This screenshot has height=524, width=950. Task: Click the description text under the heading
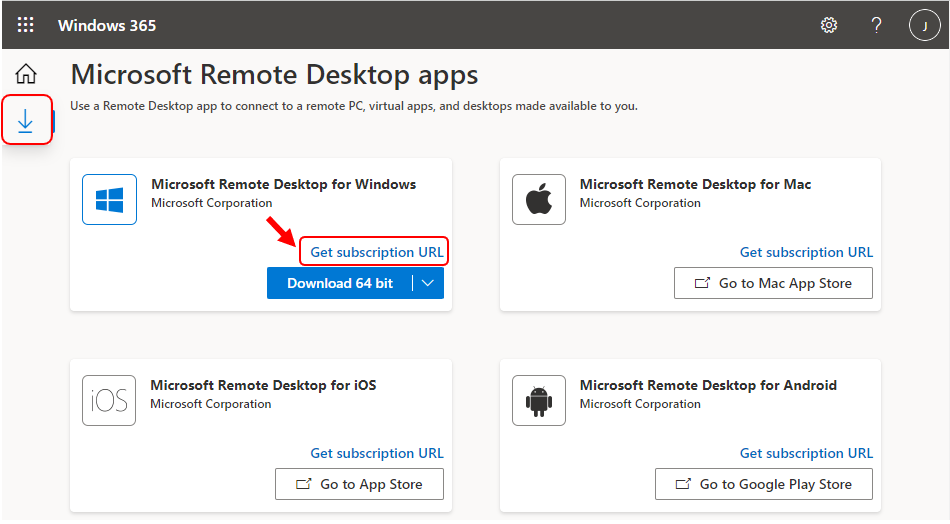354,106
